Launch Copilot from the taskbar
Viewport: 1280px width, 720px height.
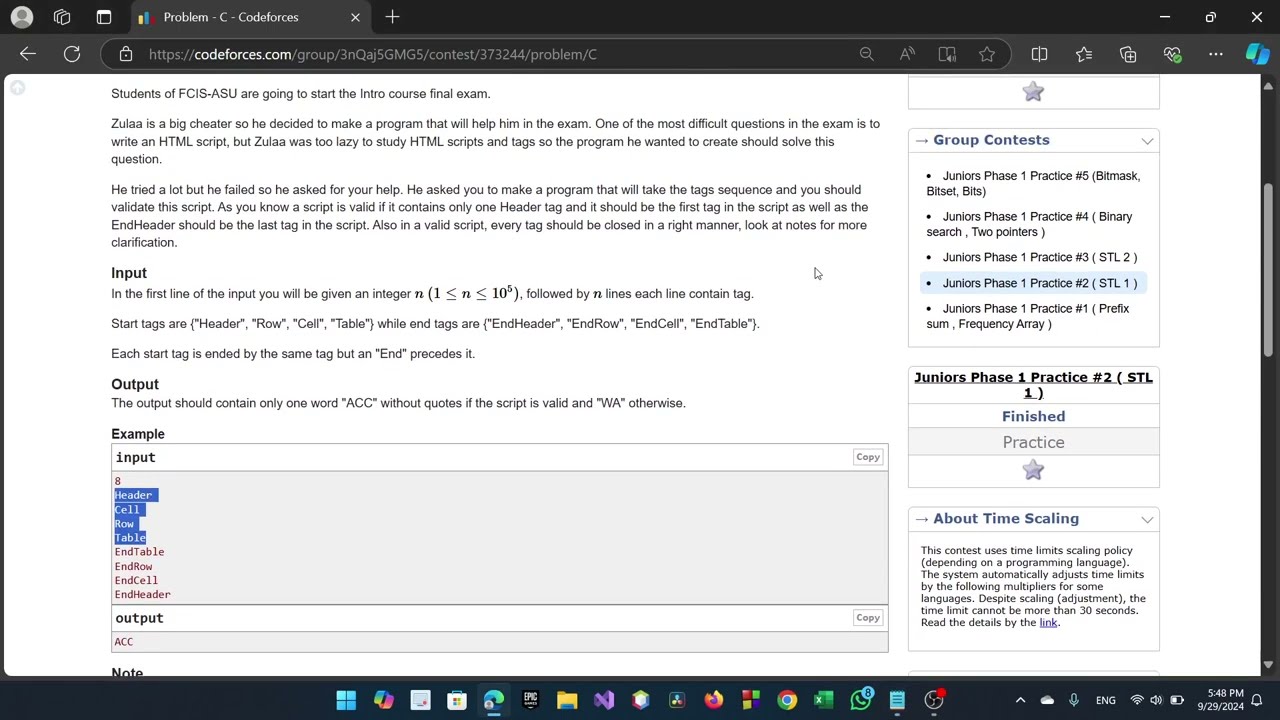(x=383, y=700)
